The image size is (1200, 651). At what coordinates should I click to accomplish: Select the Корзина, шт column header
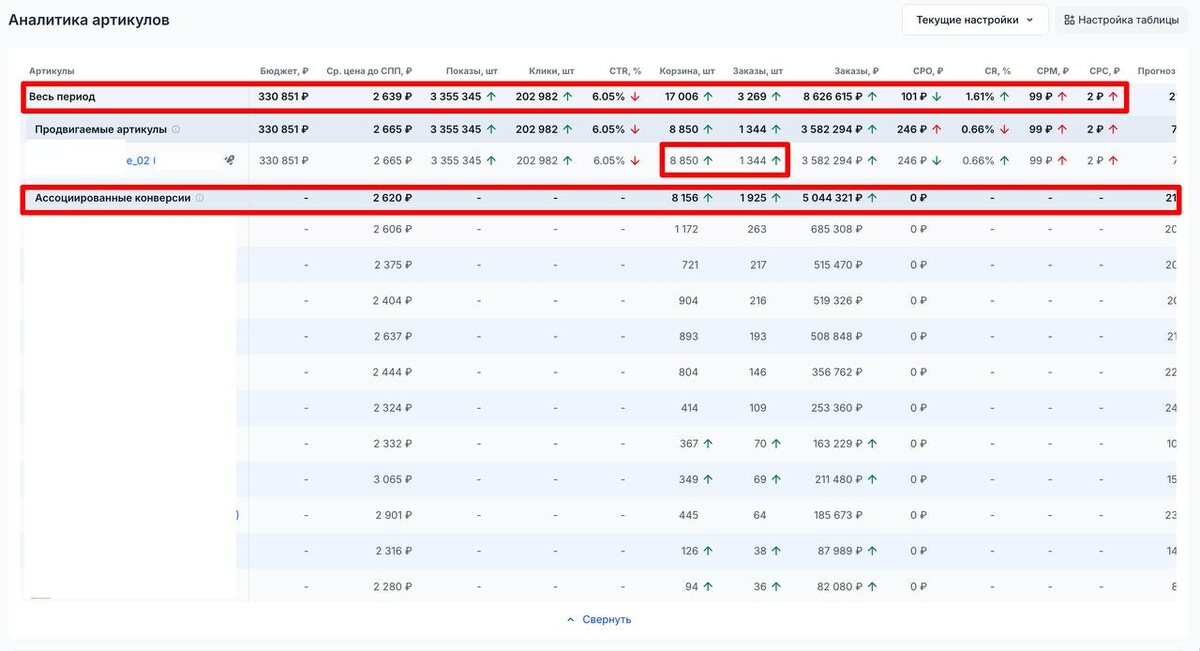coord(687,71)
